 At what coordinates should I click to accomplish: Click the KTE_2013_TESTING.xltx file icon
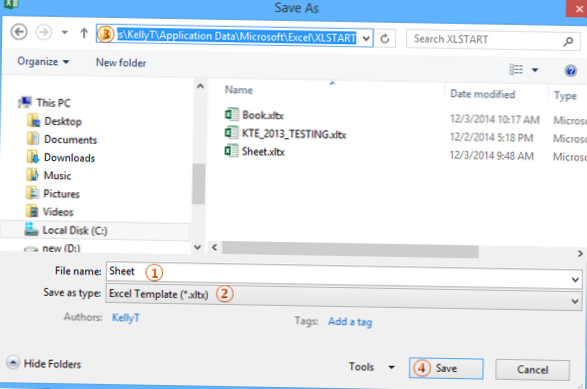231,133
